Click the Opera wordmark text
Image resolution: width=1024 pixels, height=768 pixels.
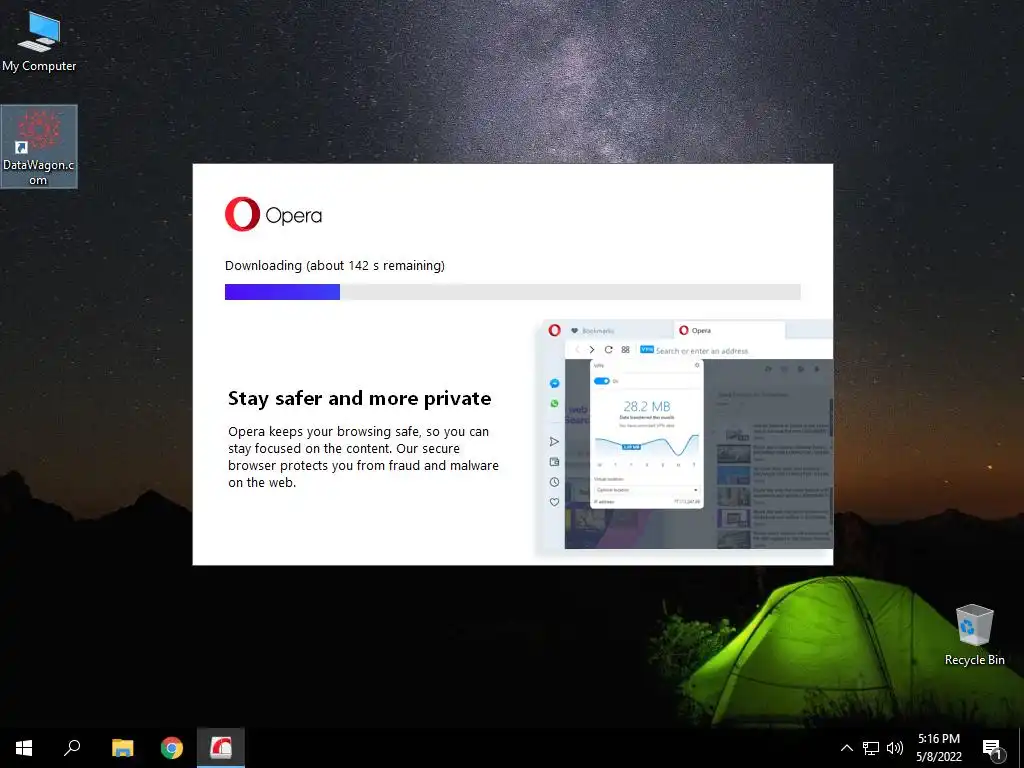pyautogui.click(x=294, y=216)
